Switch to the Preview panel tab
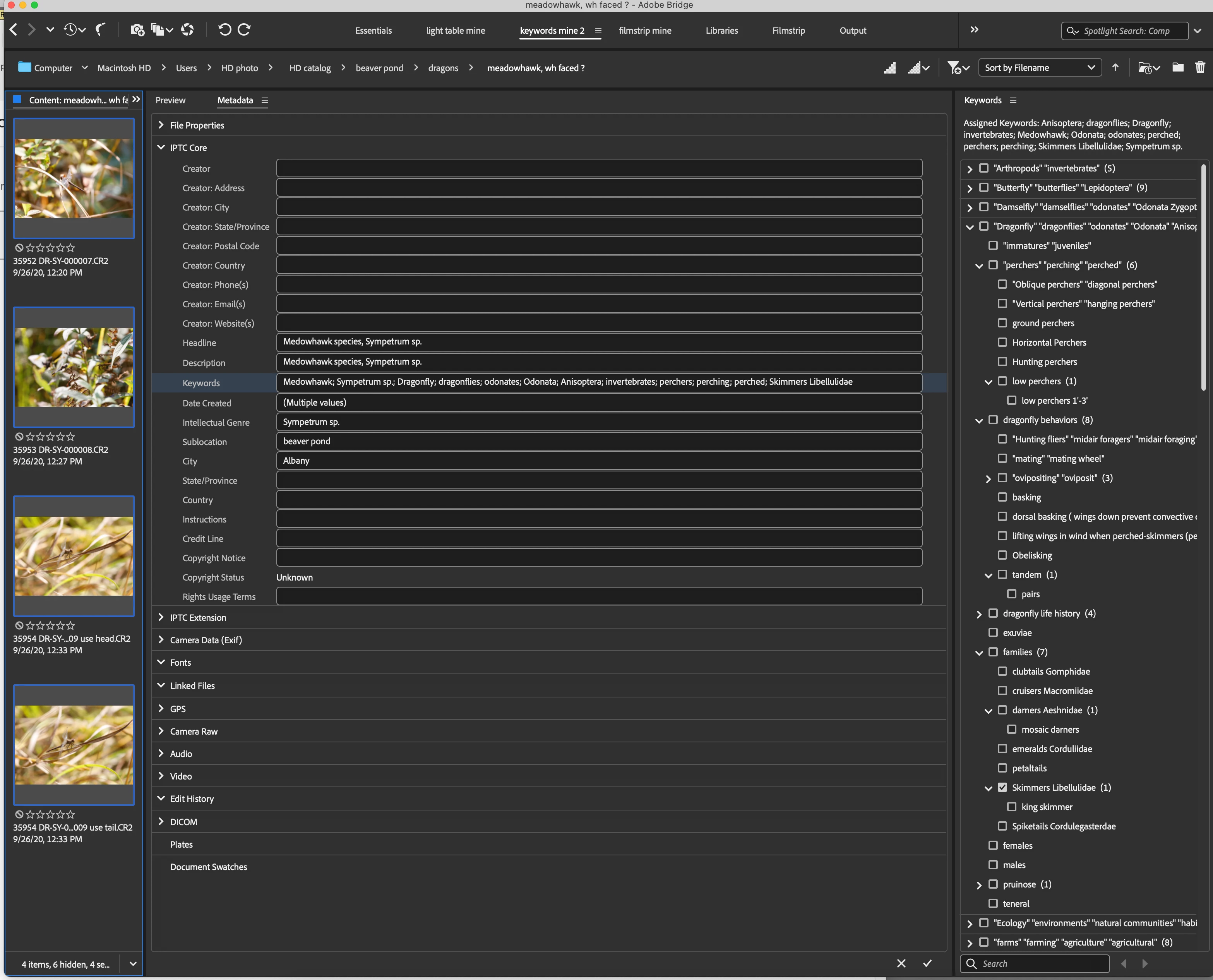The height and width of the screenshot is (980, 1213). click(170, 100)
